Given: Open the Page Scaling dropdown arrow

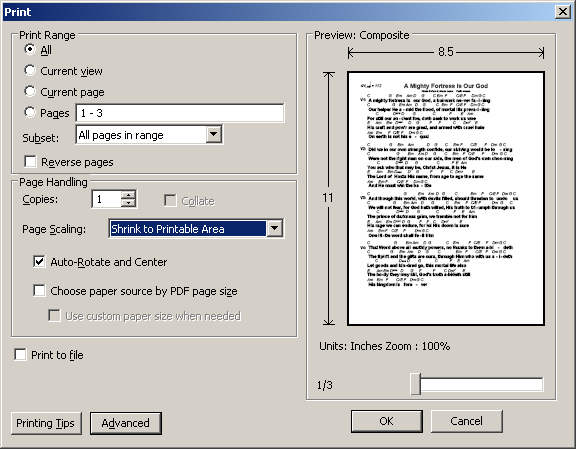Looking at the screenshot, I should coord(274,229).
